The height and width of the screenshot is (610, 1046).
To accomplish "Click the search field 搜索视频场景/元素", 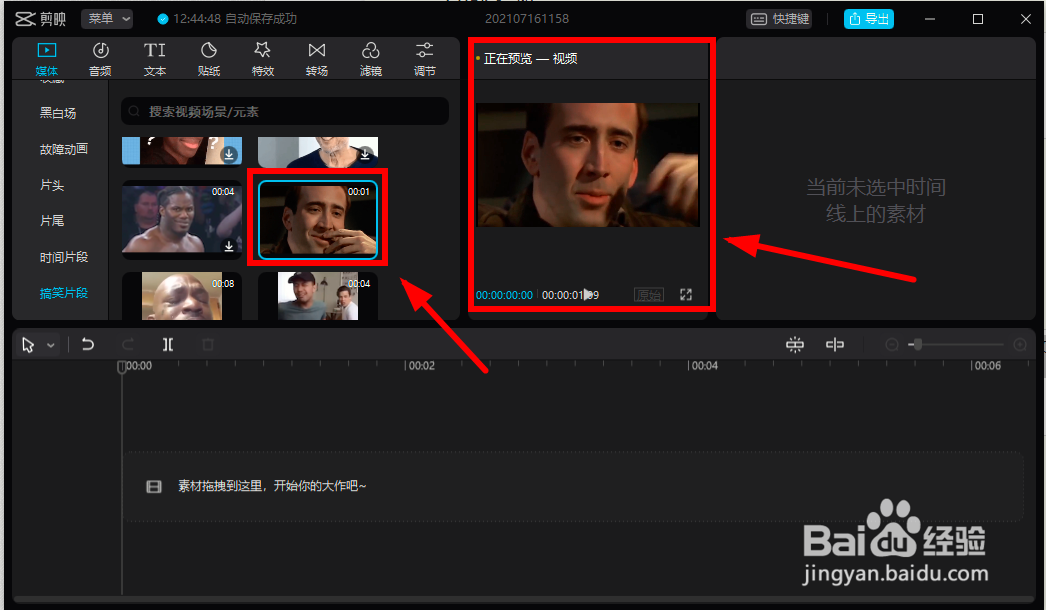I will tap(285, 111).
